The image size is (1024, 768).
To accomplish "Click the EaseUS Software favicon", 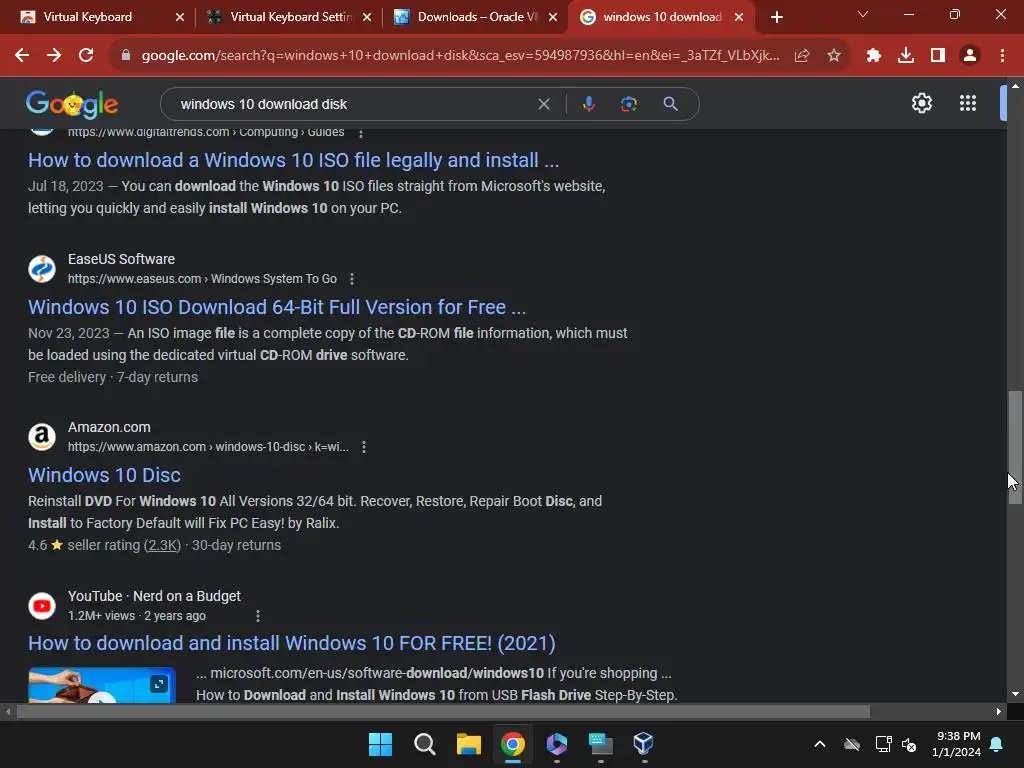I will point(42,269).
